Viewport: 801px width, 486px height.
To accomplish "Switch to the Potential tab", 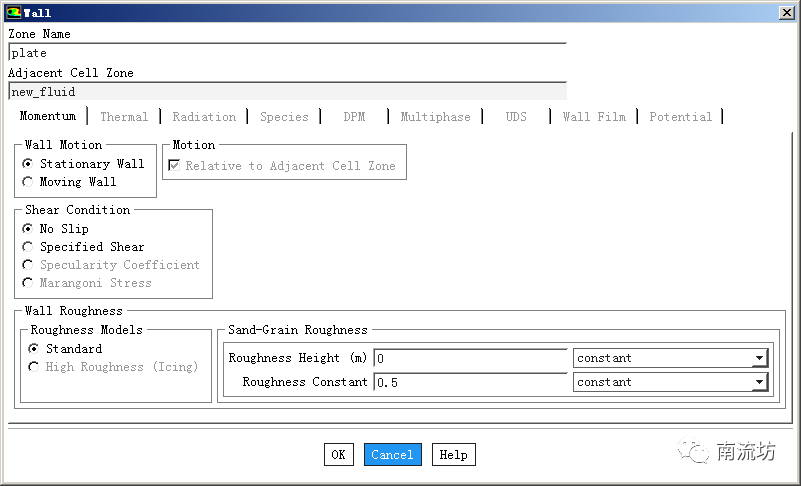I will coord(680,117).
